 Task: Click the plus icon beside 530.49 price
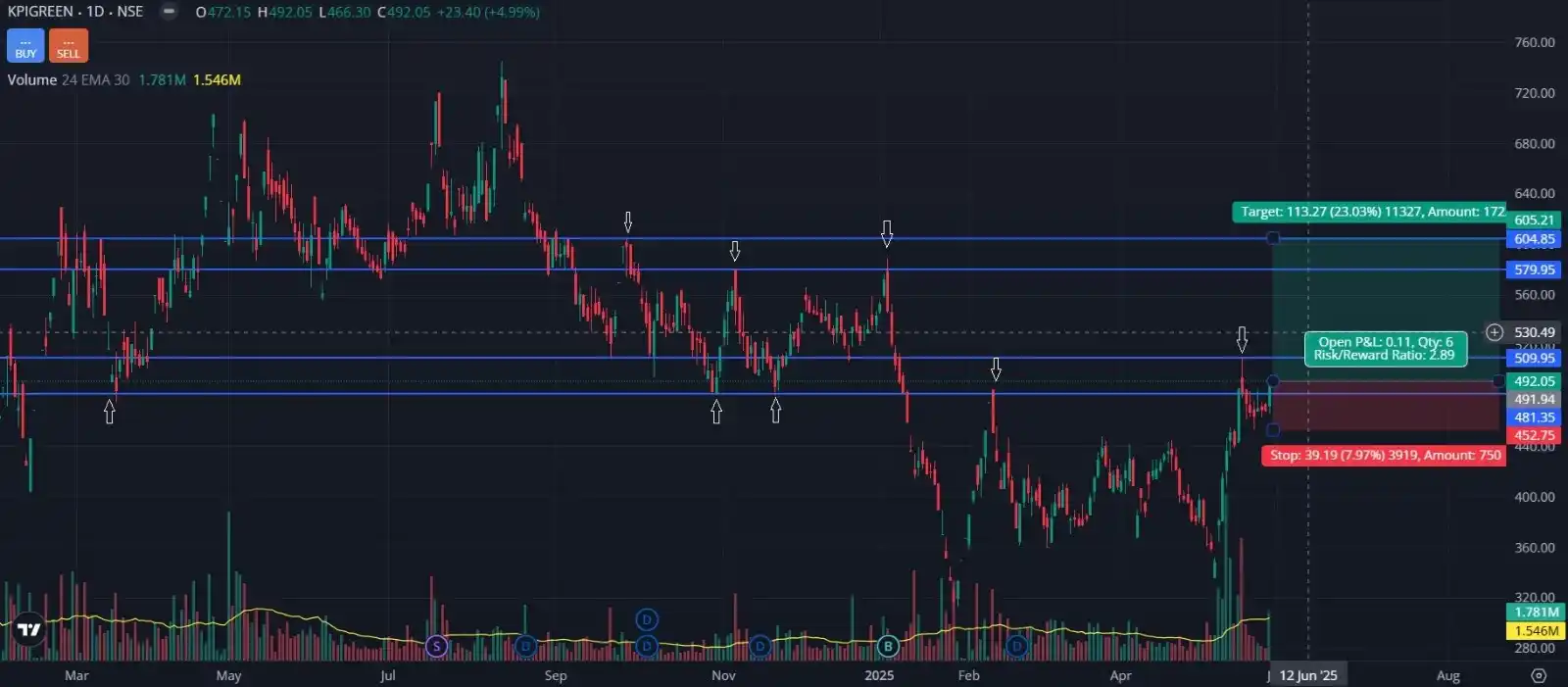click(x=1494, y=332)
